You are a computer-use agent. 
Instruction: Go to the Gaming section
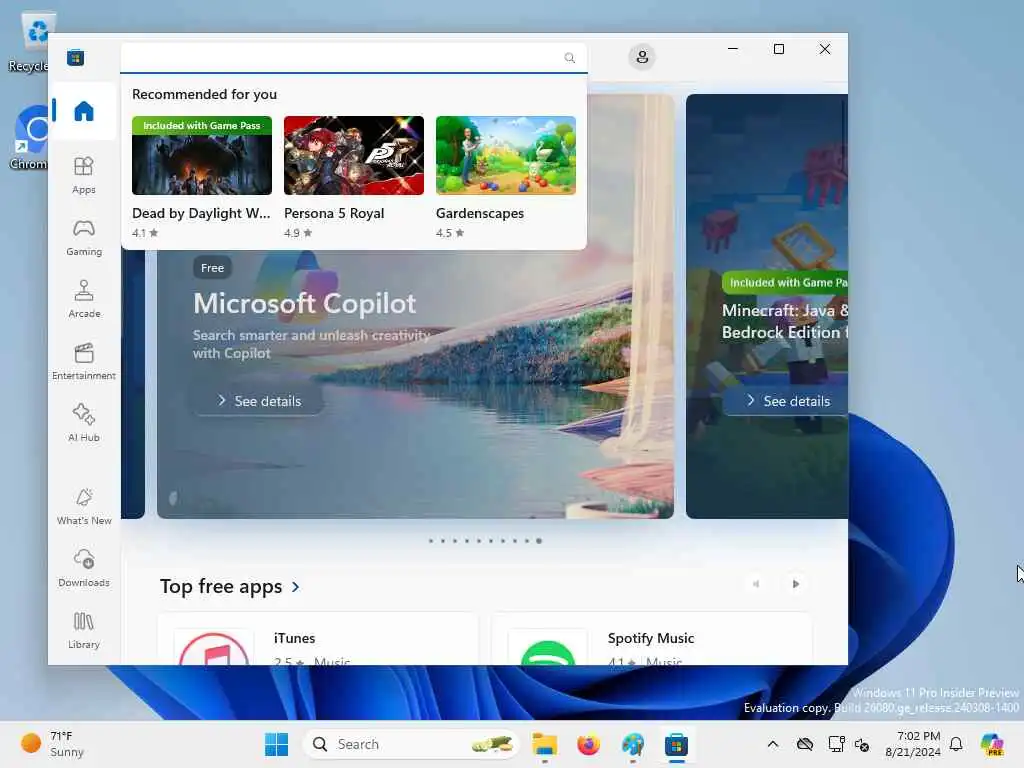coord(84,237)
